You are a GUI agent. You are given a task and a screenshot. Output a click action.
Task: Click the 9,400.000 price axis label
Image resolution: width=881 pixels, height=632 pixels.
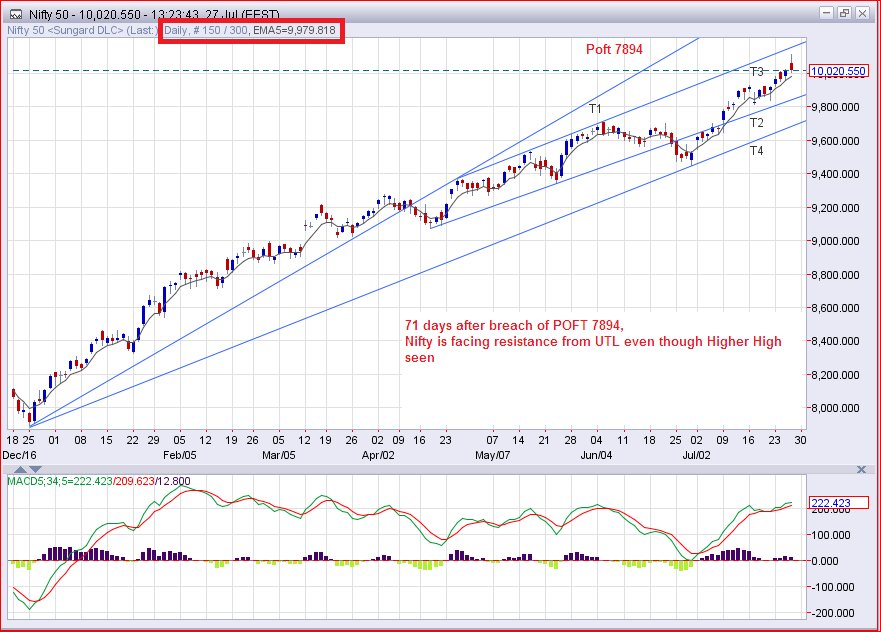834,174
